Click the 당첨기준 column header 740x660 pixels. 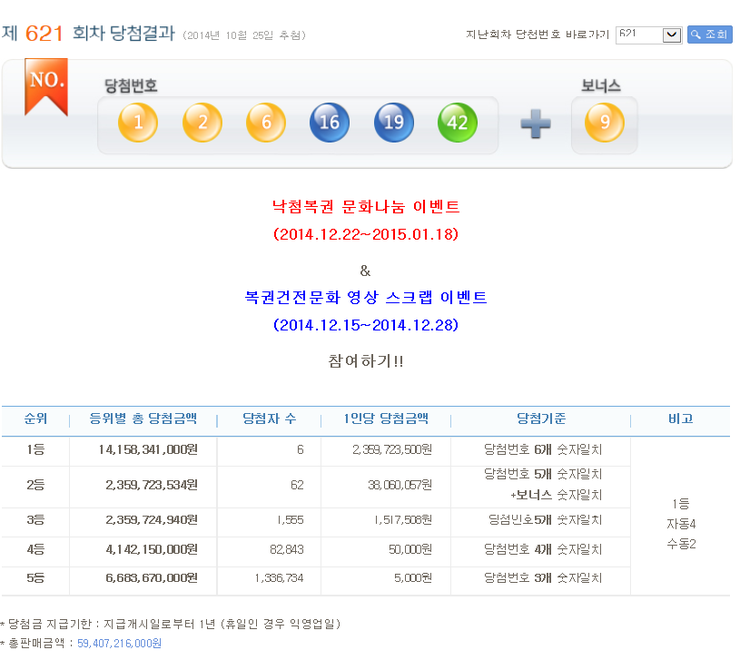(541, 419)
